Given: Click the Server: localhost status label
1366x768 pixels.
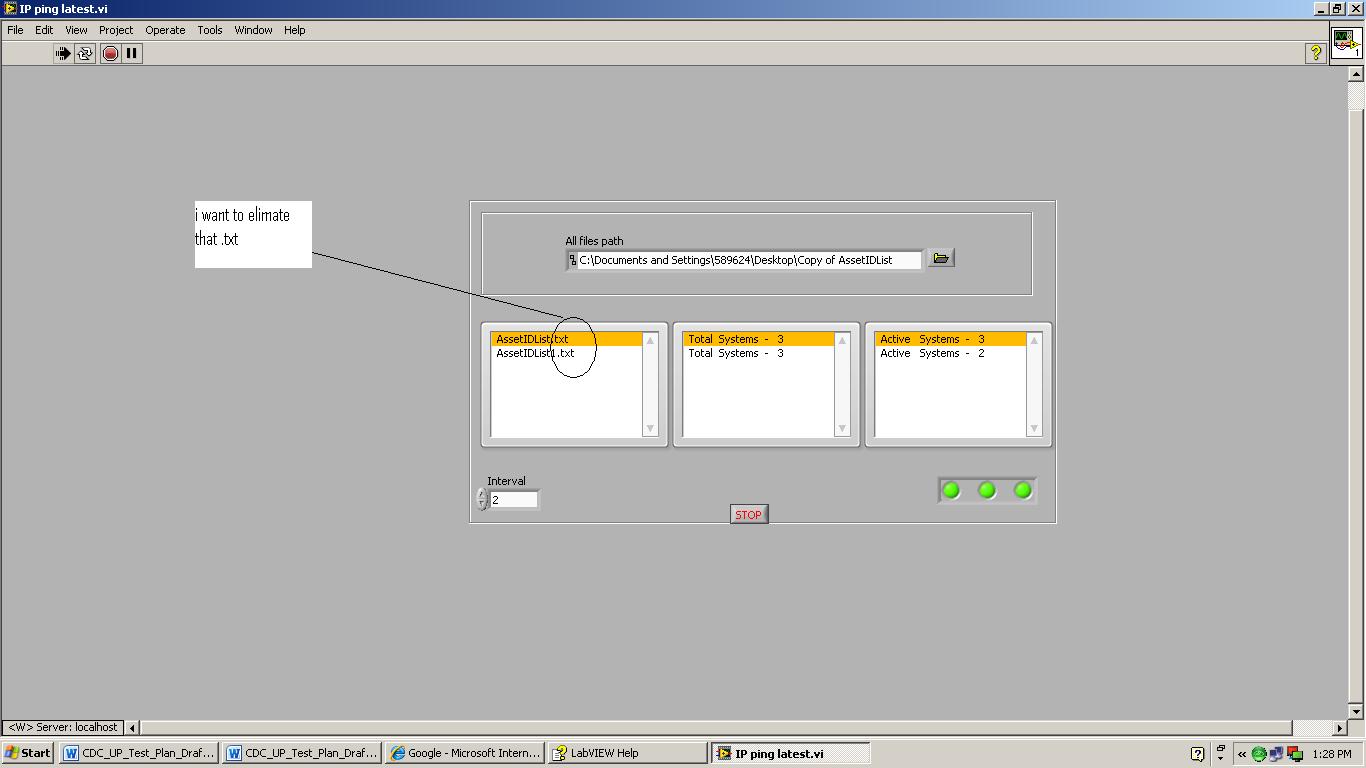Looking at the screenshot, I should pyautogui.click(x=63, y=727).
